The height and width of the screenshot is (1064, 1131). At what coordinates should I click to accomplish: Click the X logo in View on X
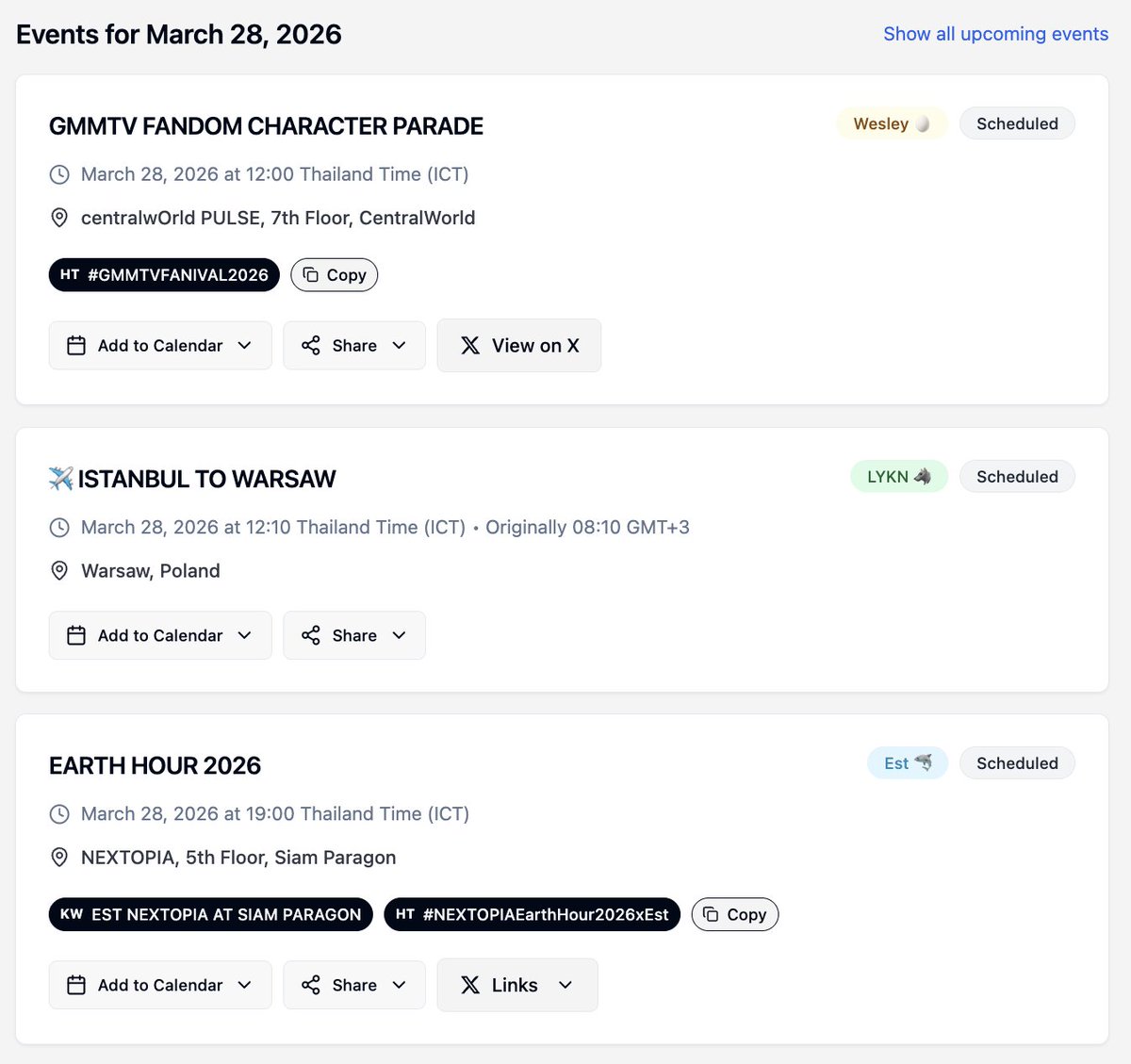(x=470, y=346)
